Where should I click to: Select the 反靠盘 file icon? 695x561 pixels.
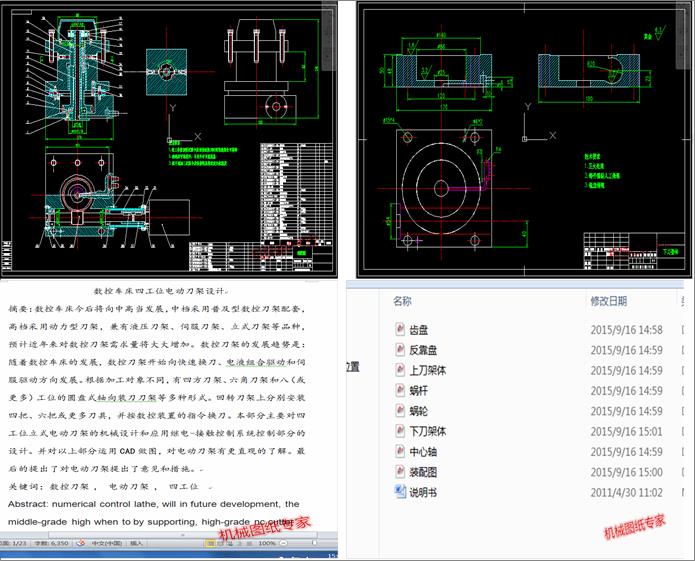tap(400, 349)
